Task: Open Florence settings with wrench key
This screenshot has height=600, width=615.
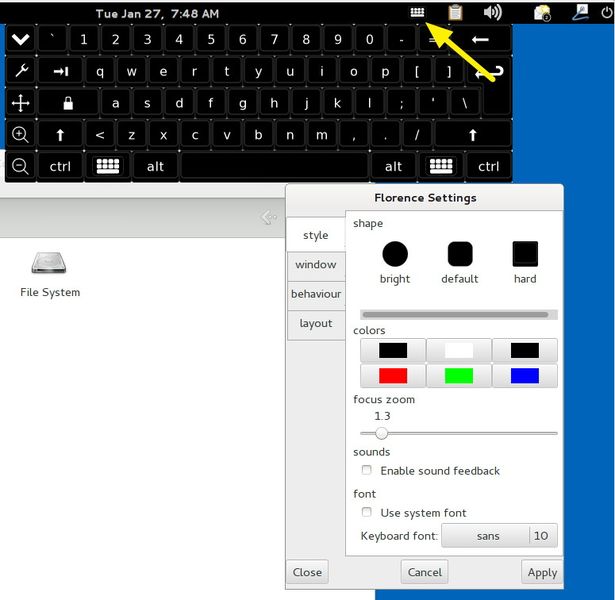Action: point(21,71)
